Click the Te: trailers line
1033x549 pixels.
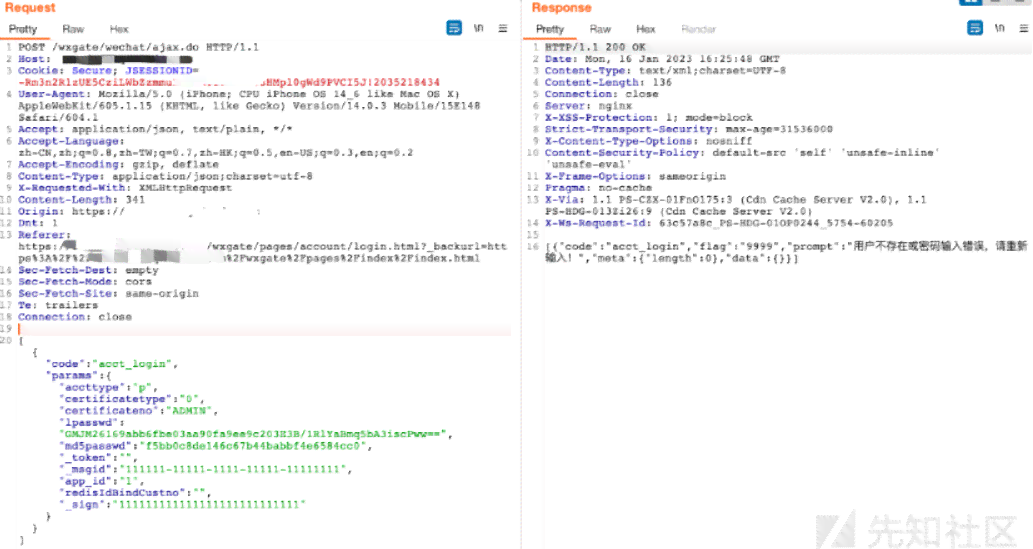58,306
